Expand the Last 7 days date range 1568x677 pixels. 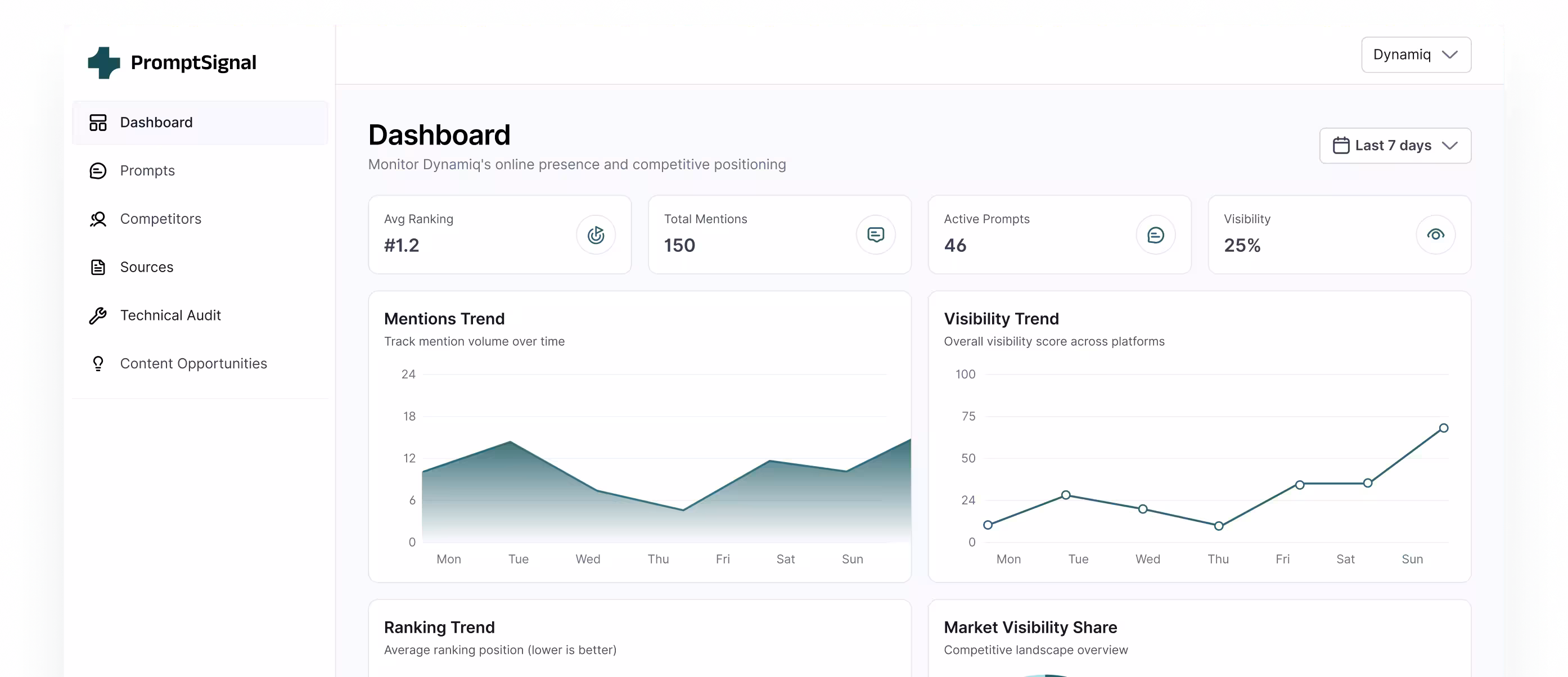[x=1395, y=146]
